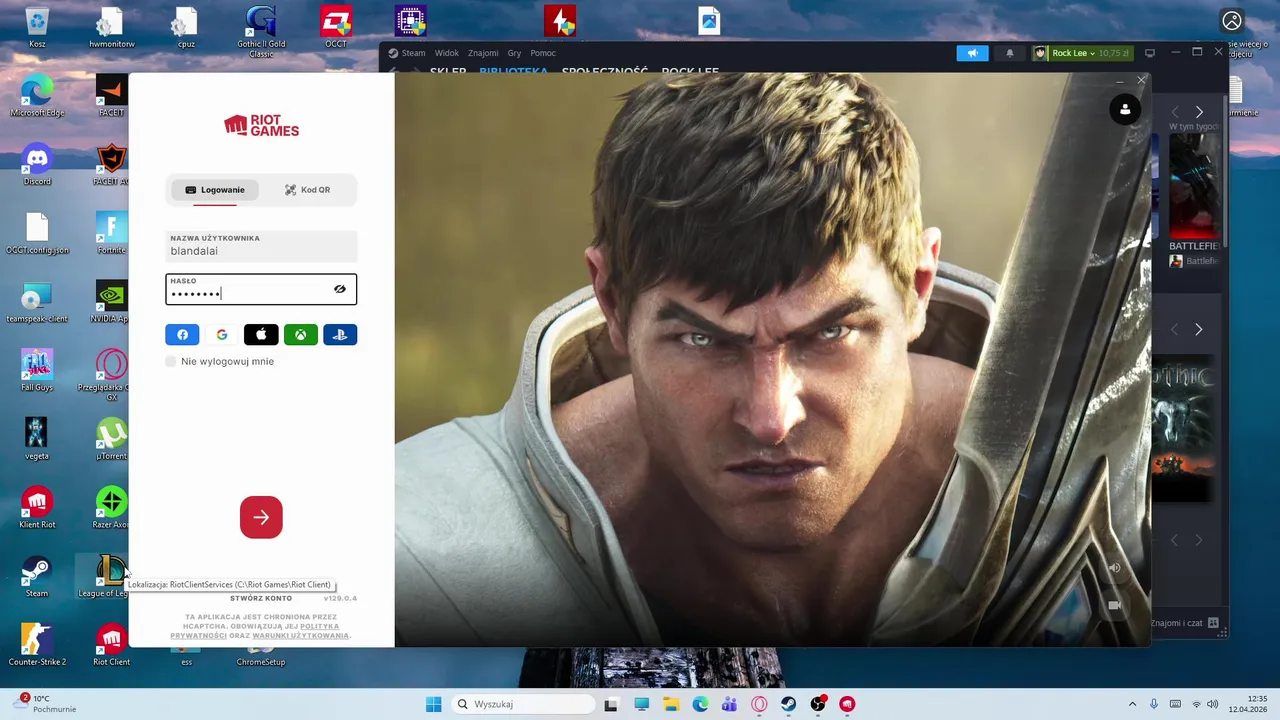
Task: Select Counter-Strike 2 desktop icon
Action: tap(37, 646)
